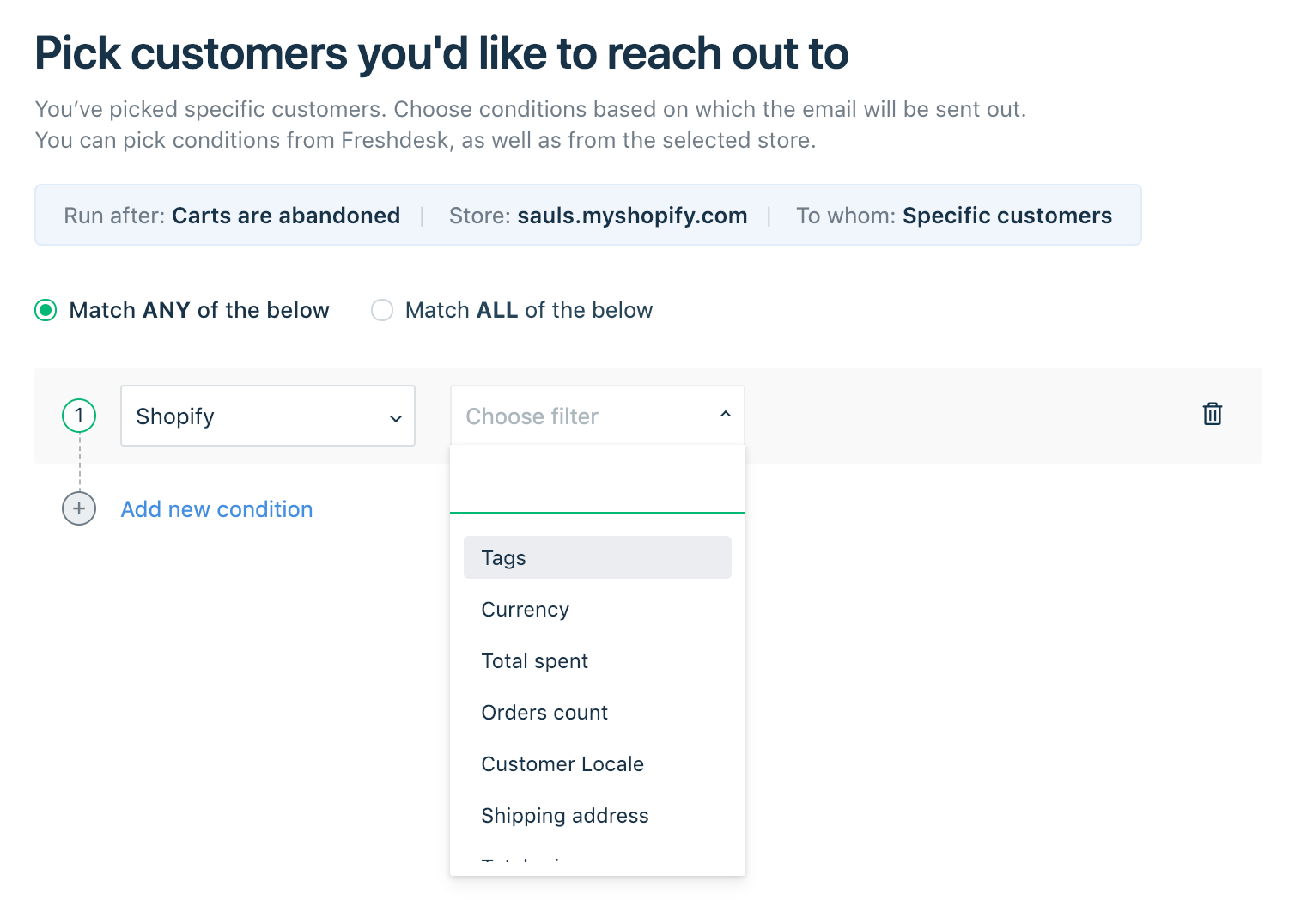Delete condition 1 with the trash icon

(1212, 414)
